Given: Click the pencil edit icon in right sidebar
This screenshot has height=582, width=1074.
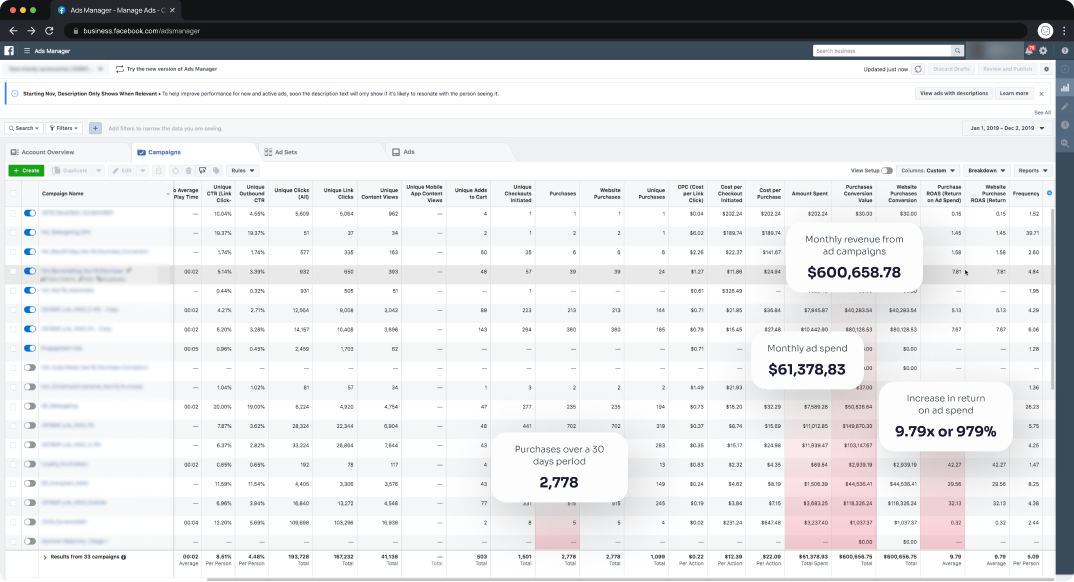Looking at the screenshot, I should [1064, 106].
